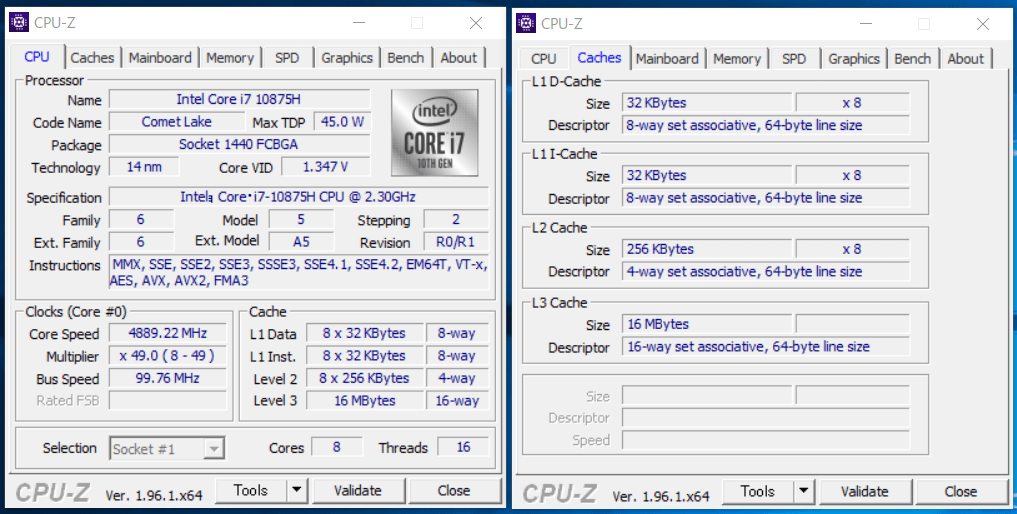1017x514 pixels.
Task: Click the Revision value R0/R1
Action: (x=456, y=242)
